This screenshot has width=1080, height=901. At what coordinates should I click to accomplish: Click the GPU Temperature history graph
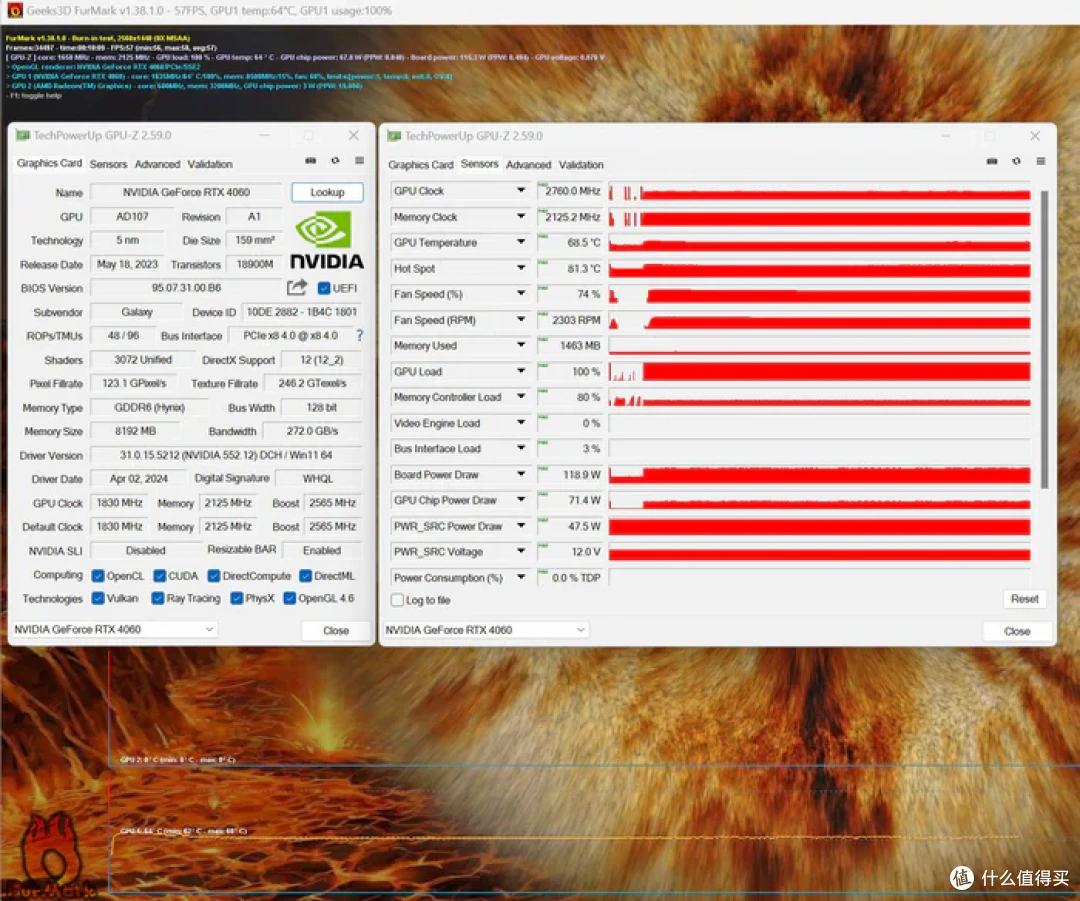pos(820,242)
